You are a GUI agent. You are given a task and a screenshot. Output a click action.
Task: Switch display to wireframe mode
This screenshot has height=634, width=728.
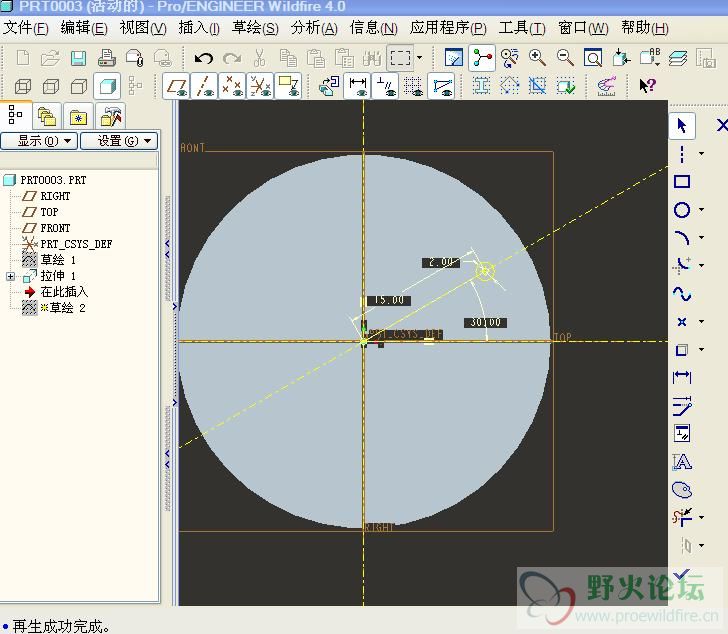pos(23,86)
